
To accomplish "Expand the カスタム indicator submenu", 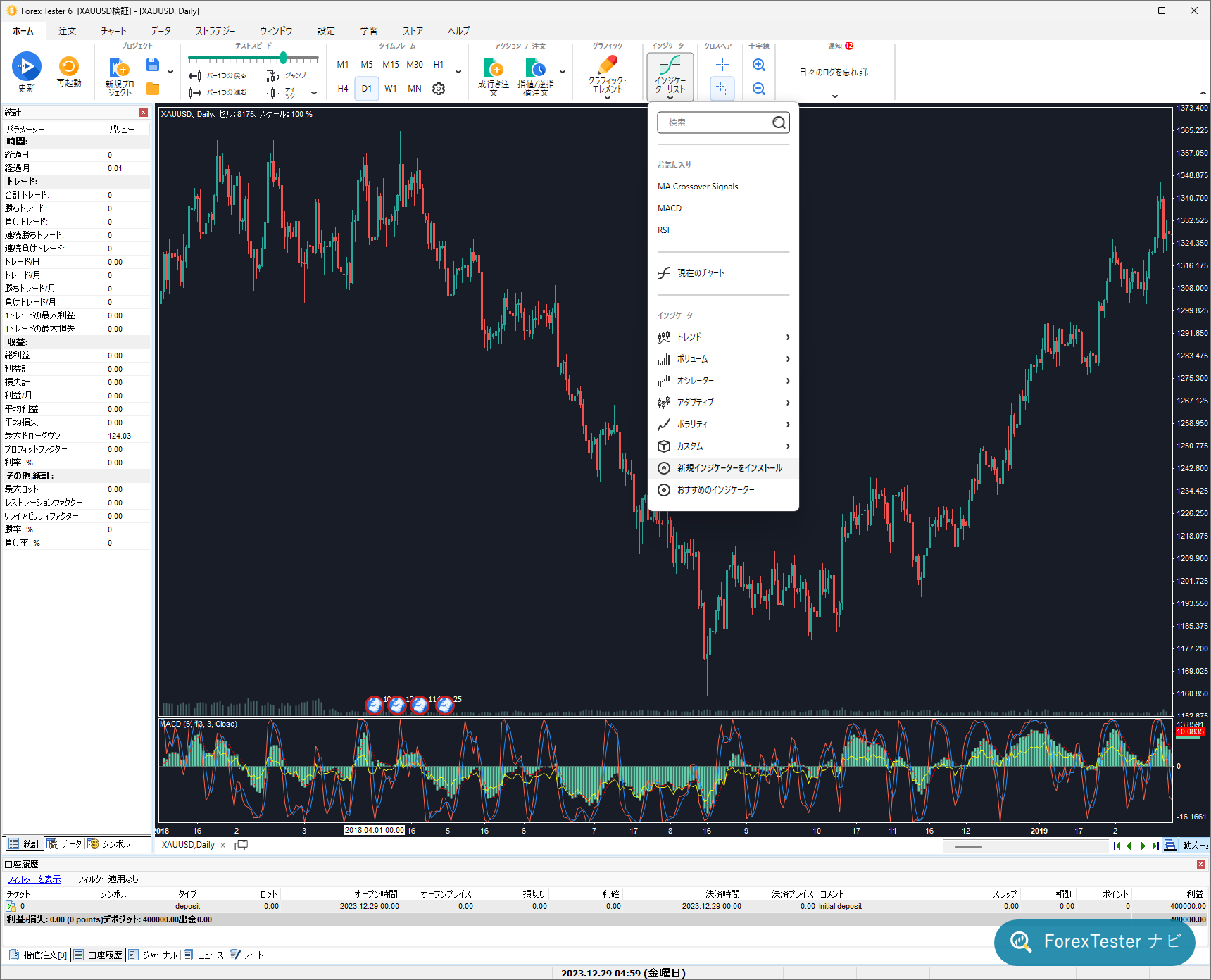I will 723,446.
